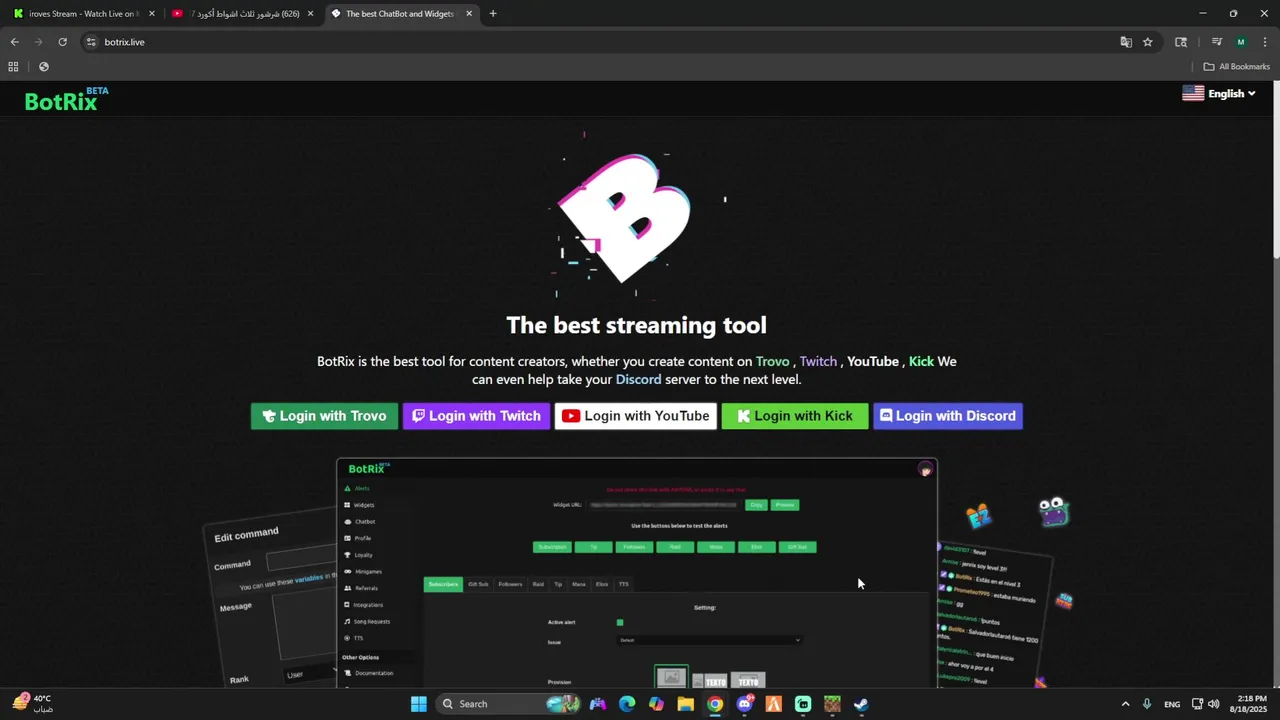Open the apps grid in bookmarks bar
The height and width of the screenshot is (720, 1280).
click(x=13, y=67)
